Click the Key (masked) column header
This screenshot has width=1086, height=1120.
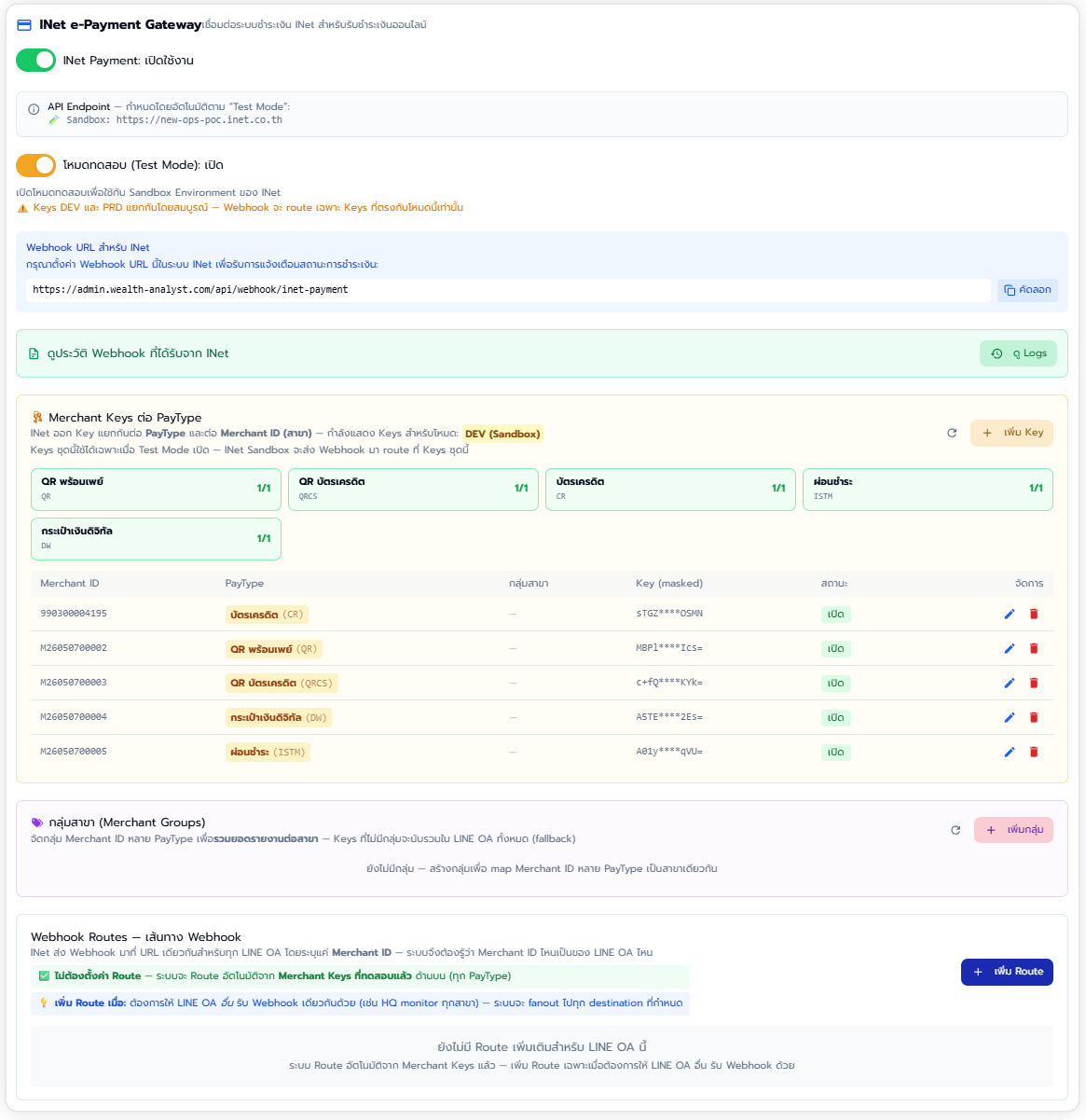pyautogui.click(x=669, y=584)
